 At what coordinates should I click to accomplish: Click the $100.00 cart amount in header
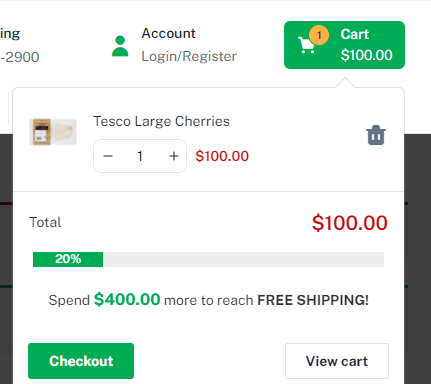366,55
